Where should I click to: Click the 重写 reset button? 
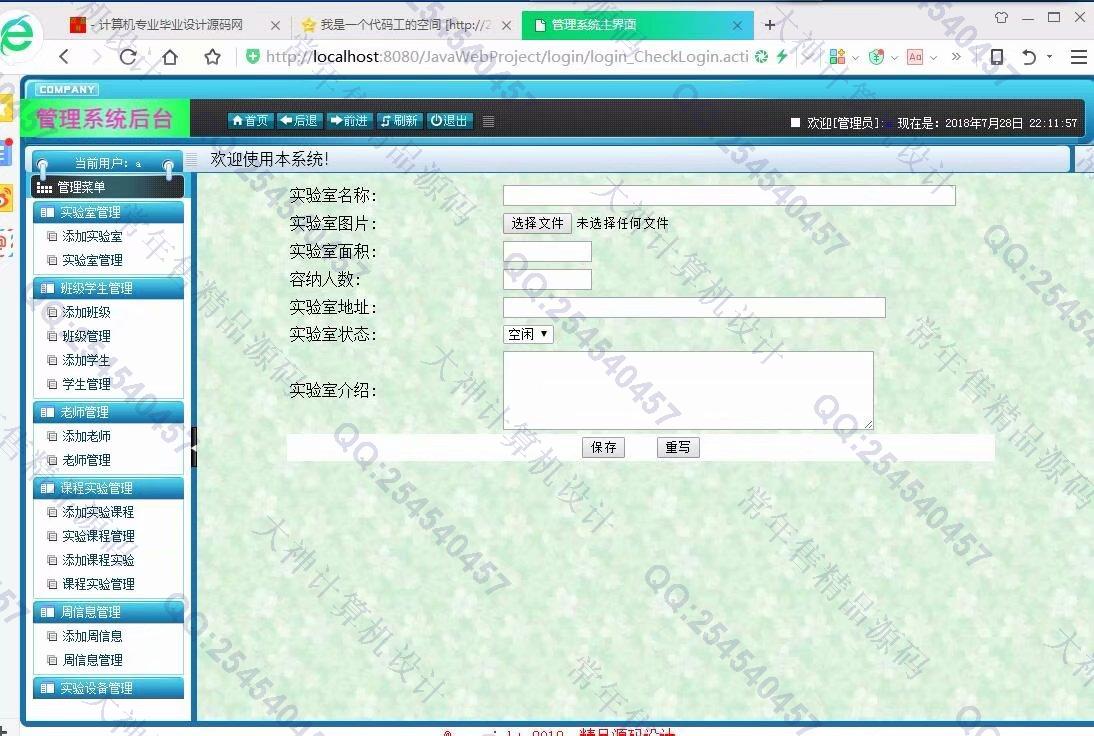(678, 448)
